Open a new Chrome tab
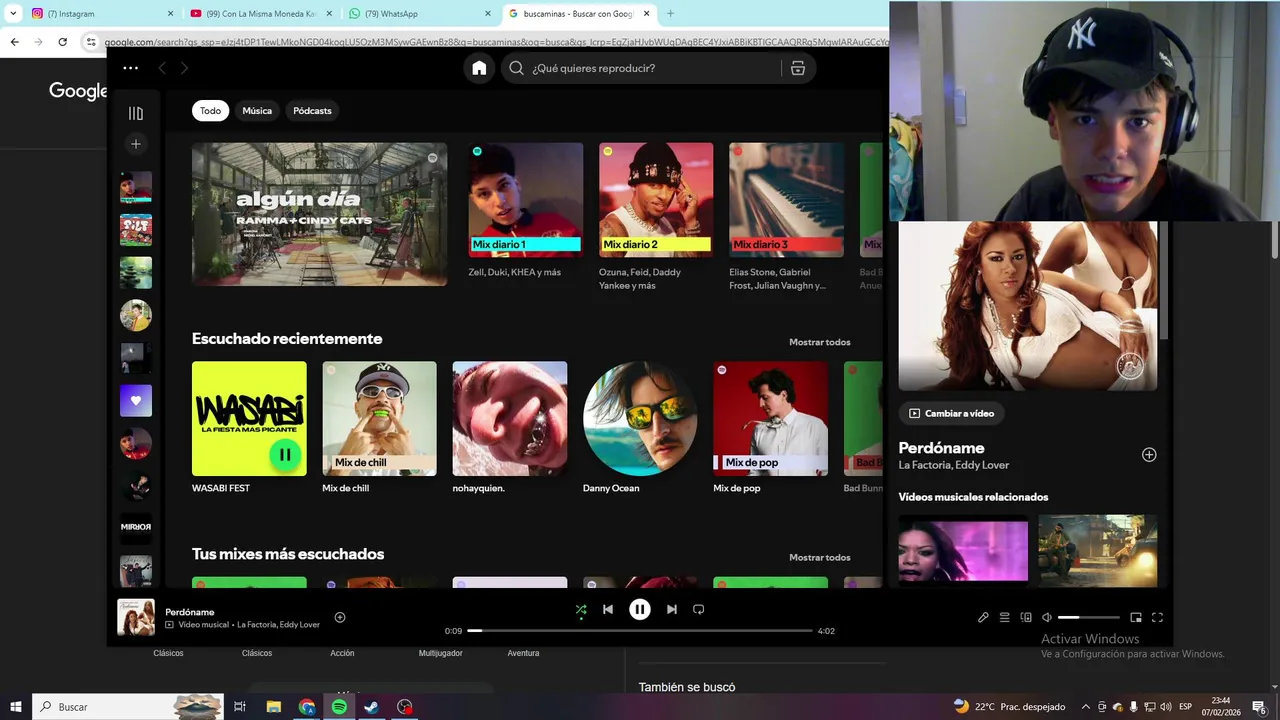The height and width of the screenshot is (720, 1280). [x=670, y=14]
